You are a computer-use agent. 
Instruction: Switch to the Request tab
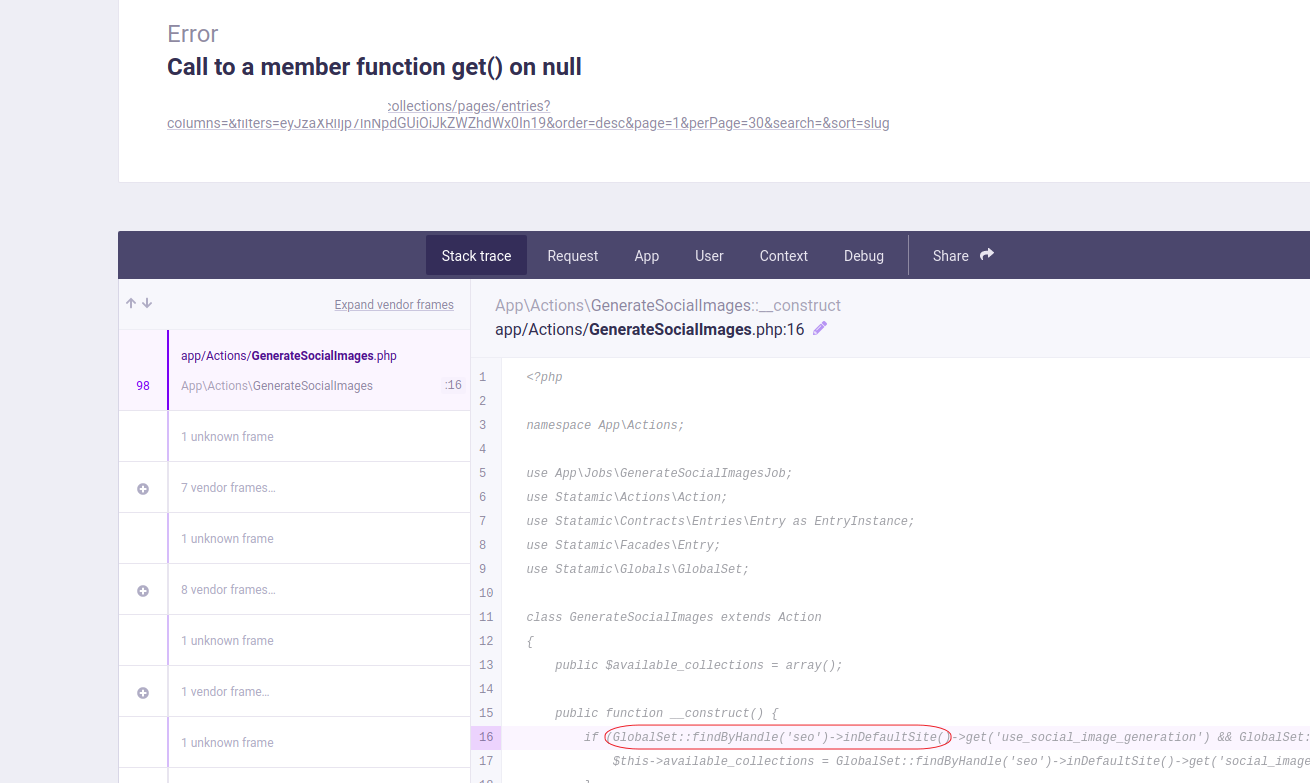click(x=573, y=256)
